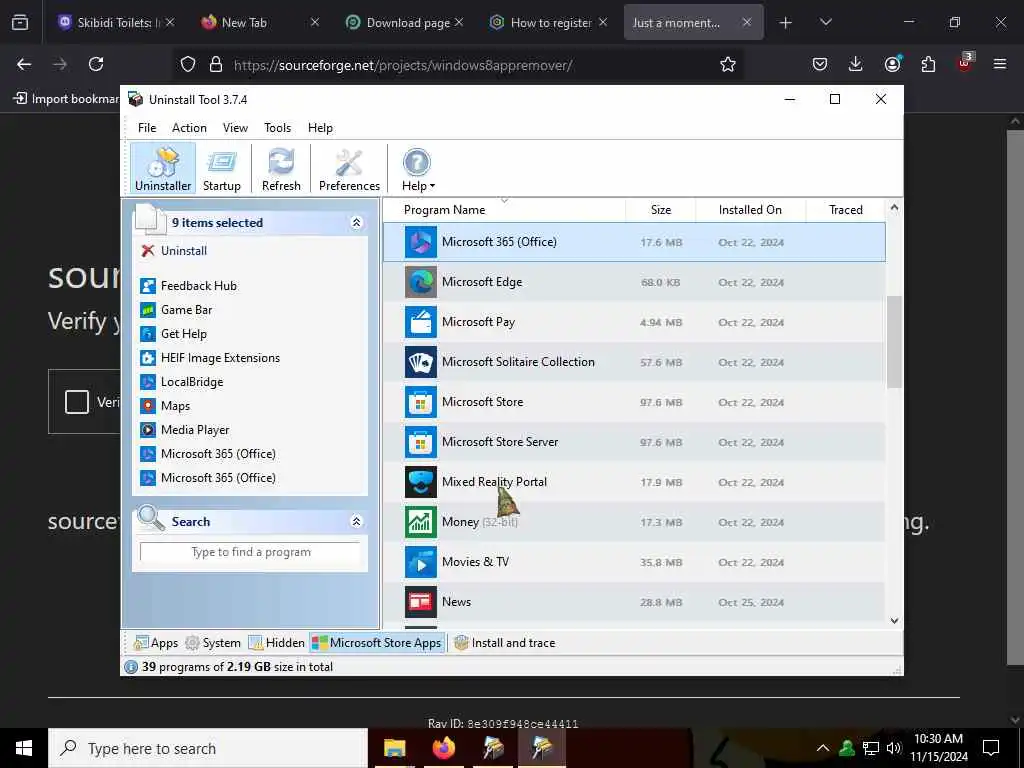1024x768 pixels.
Task: Click the Type to find a program field
Action: 250,552
